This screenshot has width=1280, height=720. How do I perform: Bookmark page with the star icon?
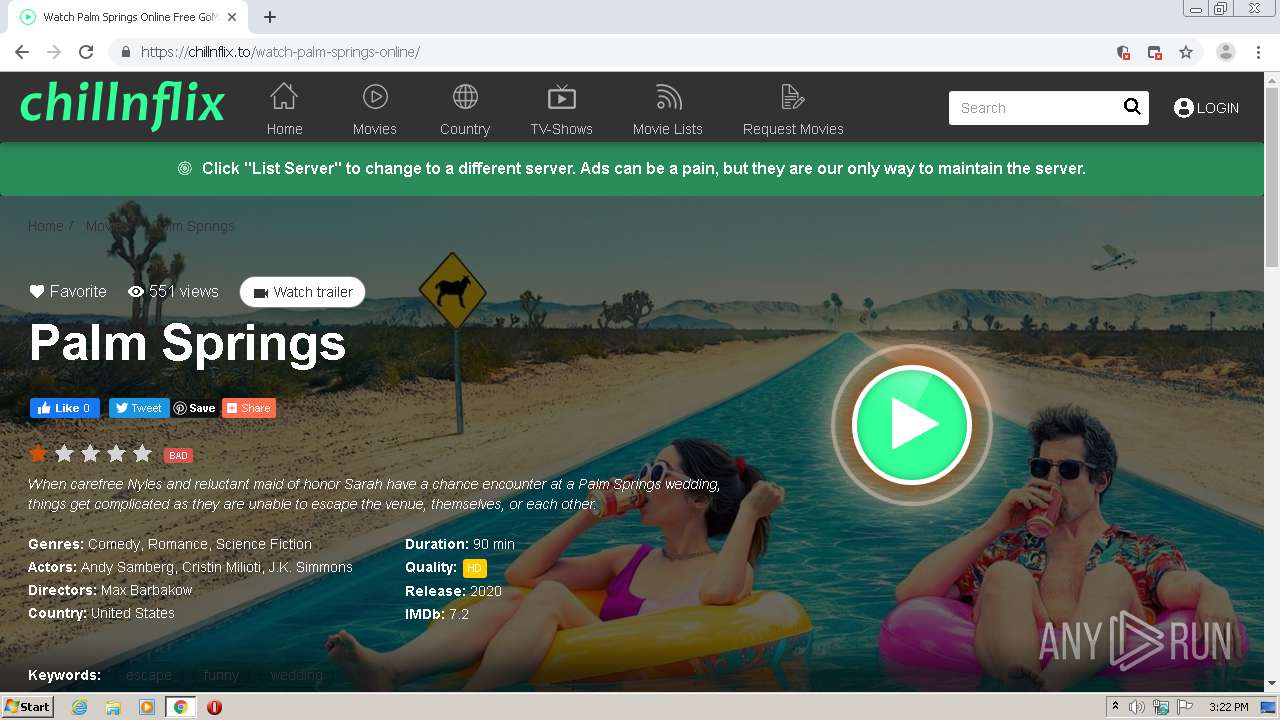pos(1186,52)
